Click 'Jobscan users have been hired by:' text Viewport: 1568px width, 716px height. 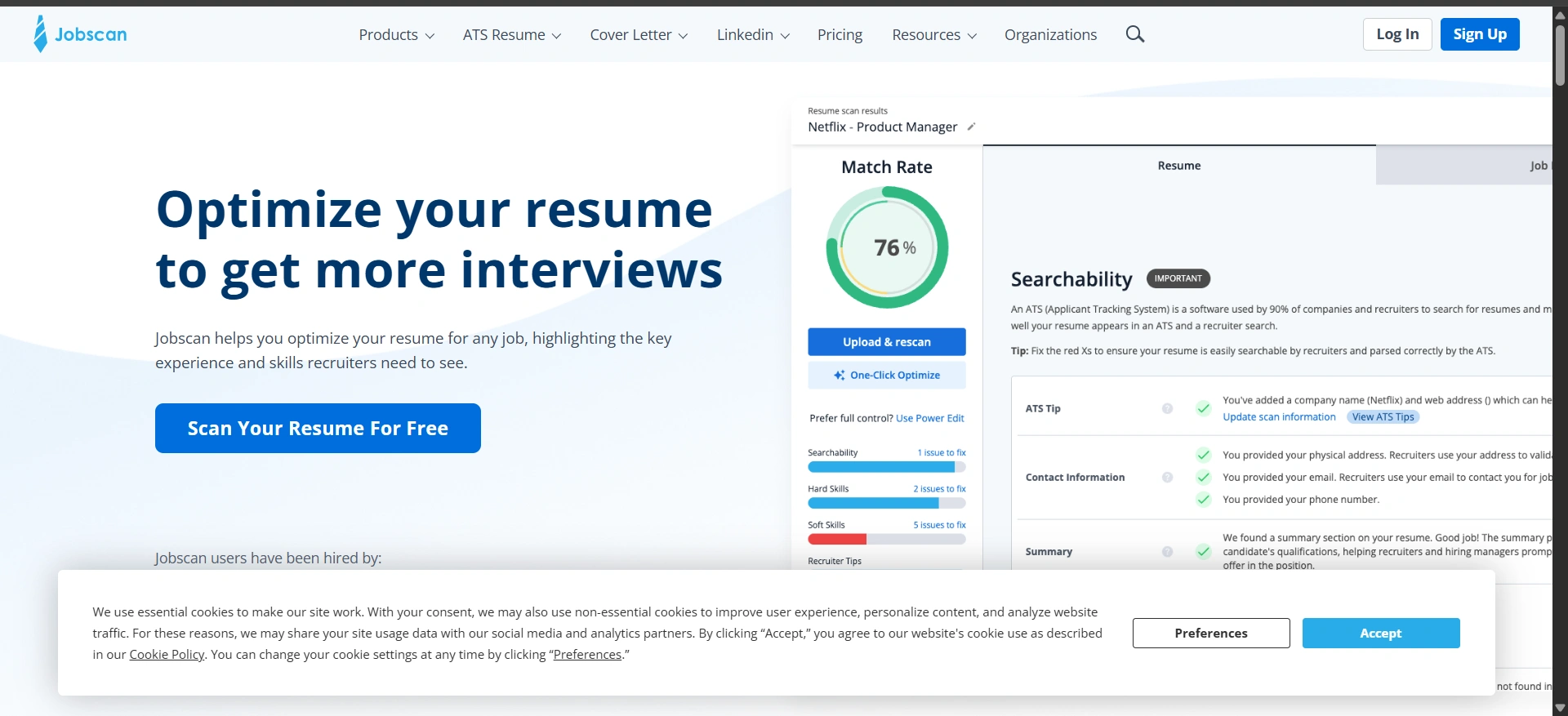coord(268,558)
